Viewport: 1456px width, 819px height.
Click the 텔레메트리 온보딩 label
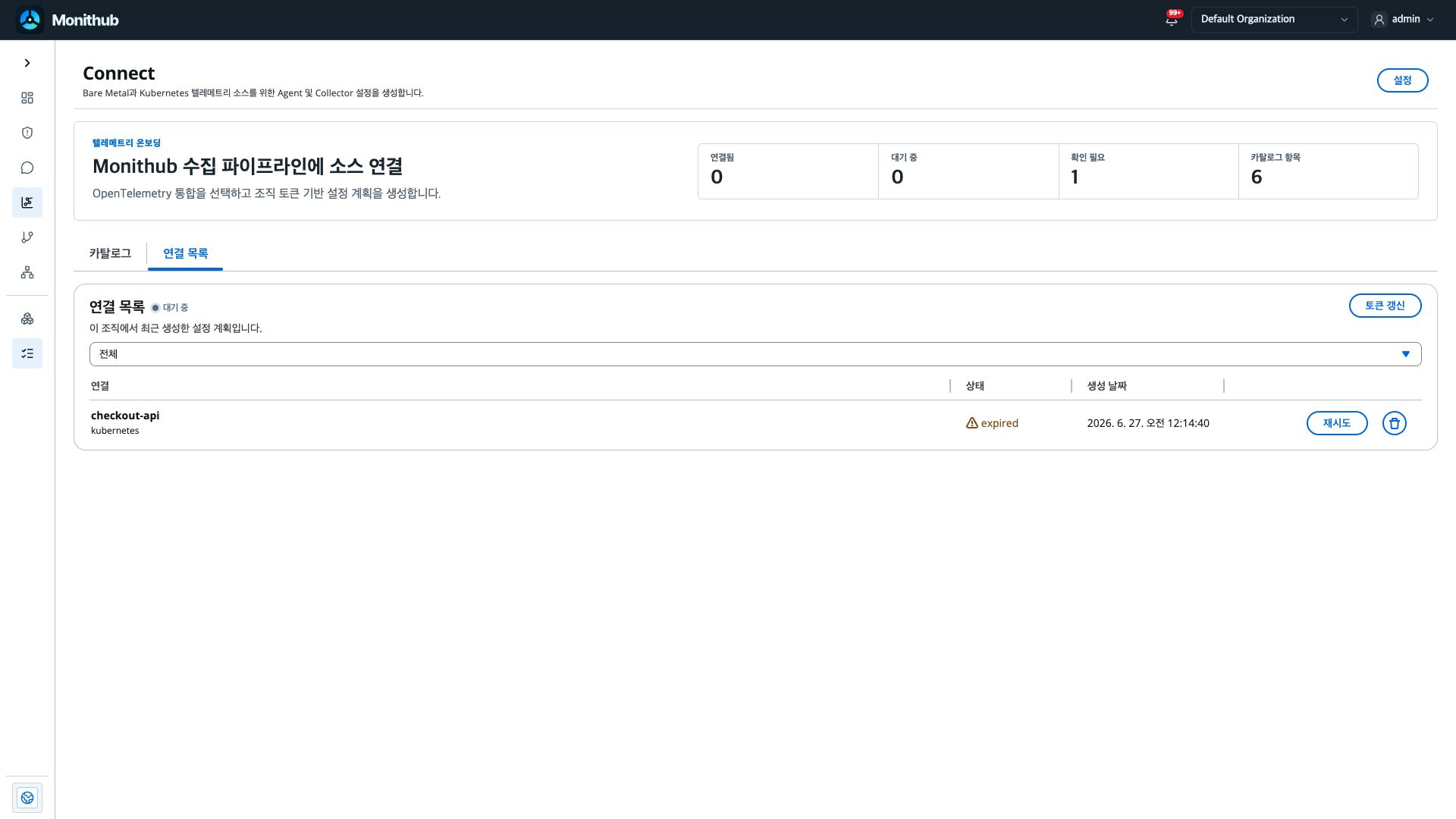coord(127,143)
